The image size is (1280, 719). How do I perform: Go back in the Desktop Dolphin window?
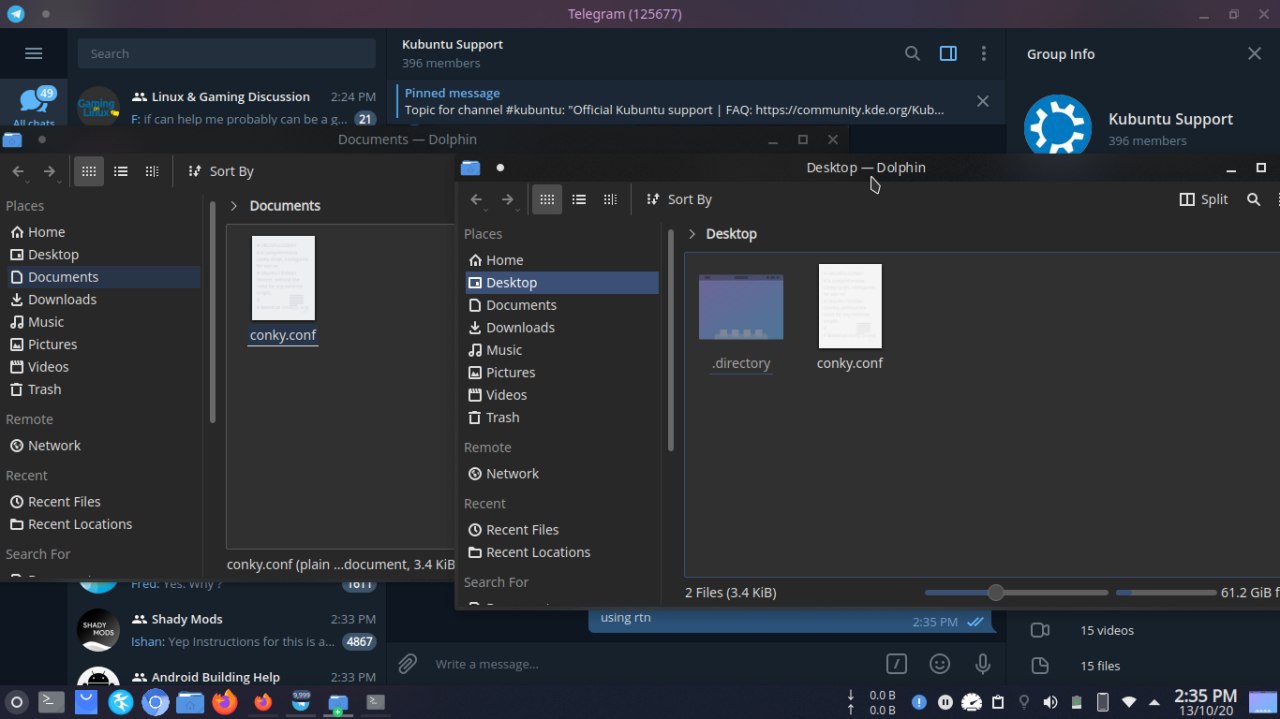click(476, 200)
